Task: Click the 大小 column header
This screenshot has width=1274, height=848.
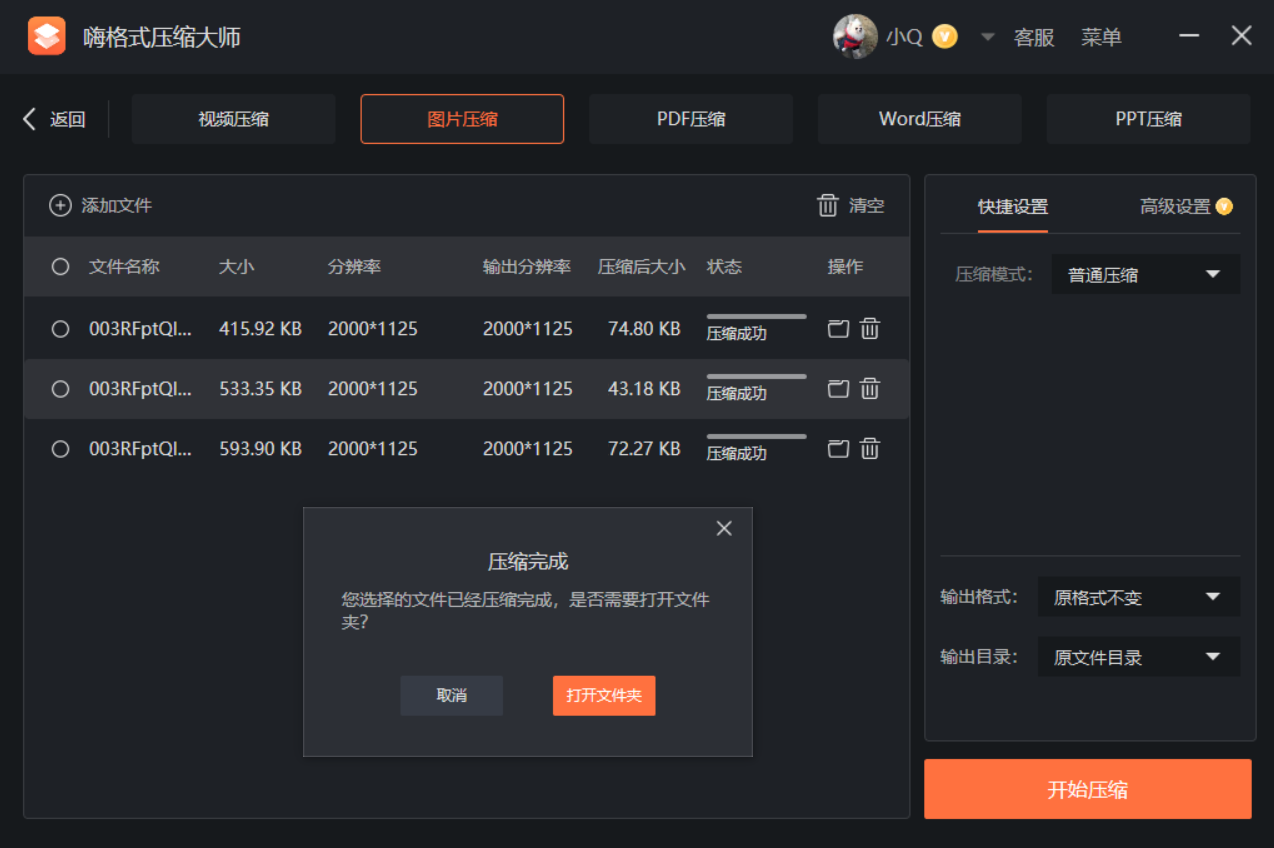Action: [236, 267]
